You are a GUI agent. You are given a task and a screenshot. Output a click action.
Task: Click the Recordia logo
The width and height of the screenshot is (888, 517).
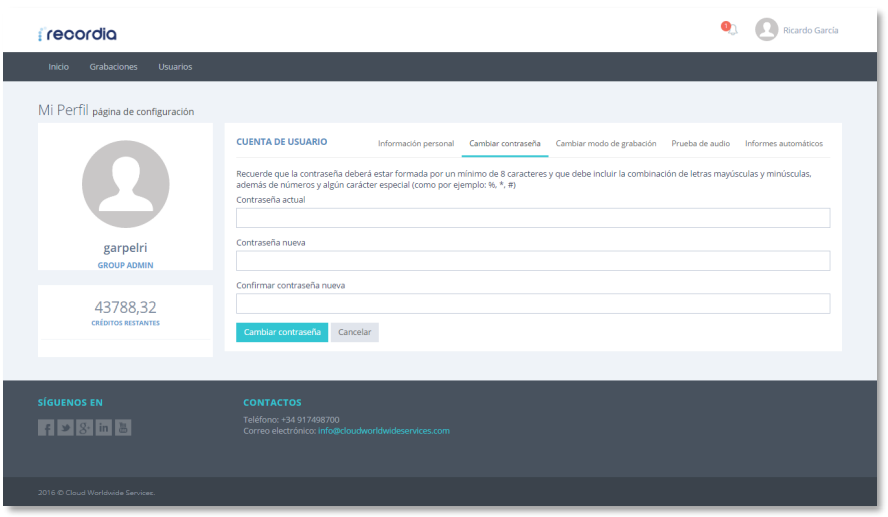(x=78, y=34)
